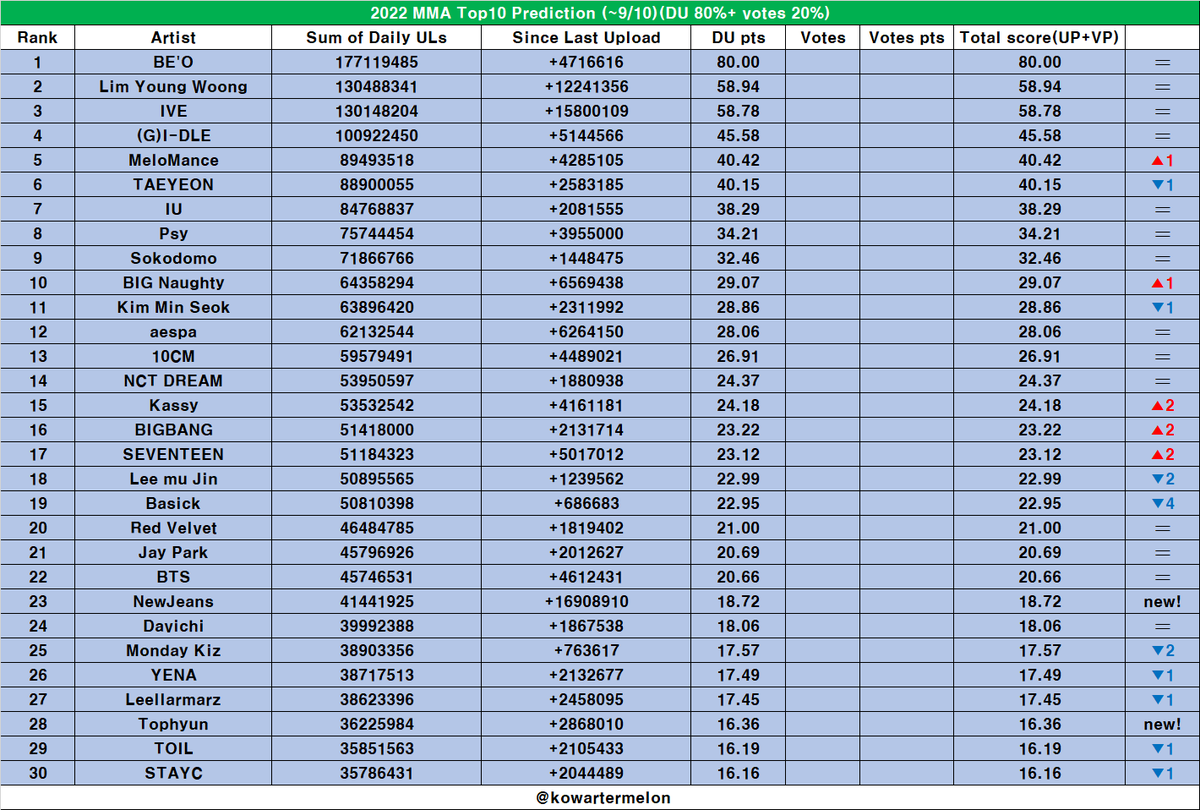Select the Red Velvet artist cell

pos(173,528)
